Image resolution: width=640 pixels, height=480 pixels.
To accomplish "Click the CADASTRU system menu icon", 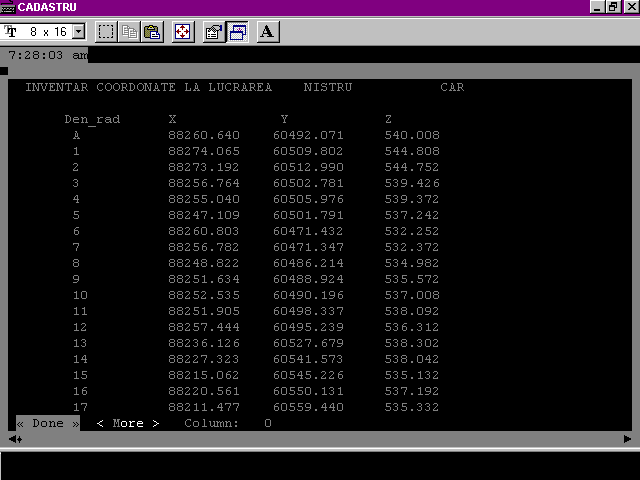I will point(8,7).
